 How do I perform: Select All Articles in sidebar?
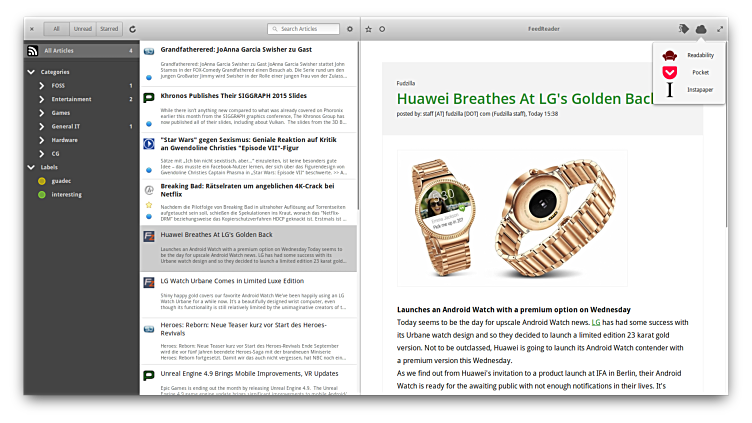point(82,50)
